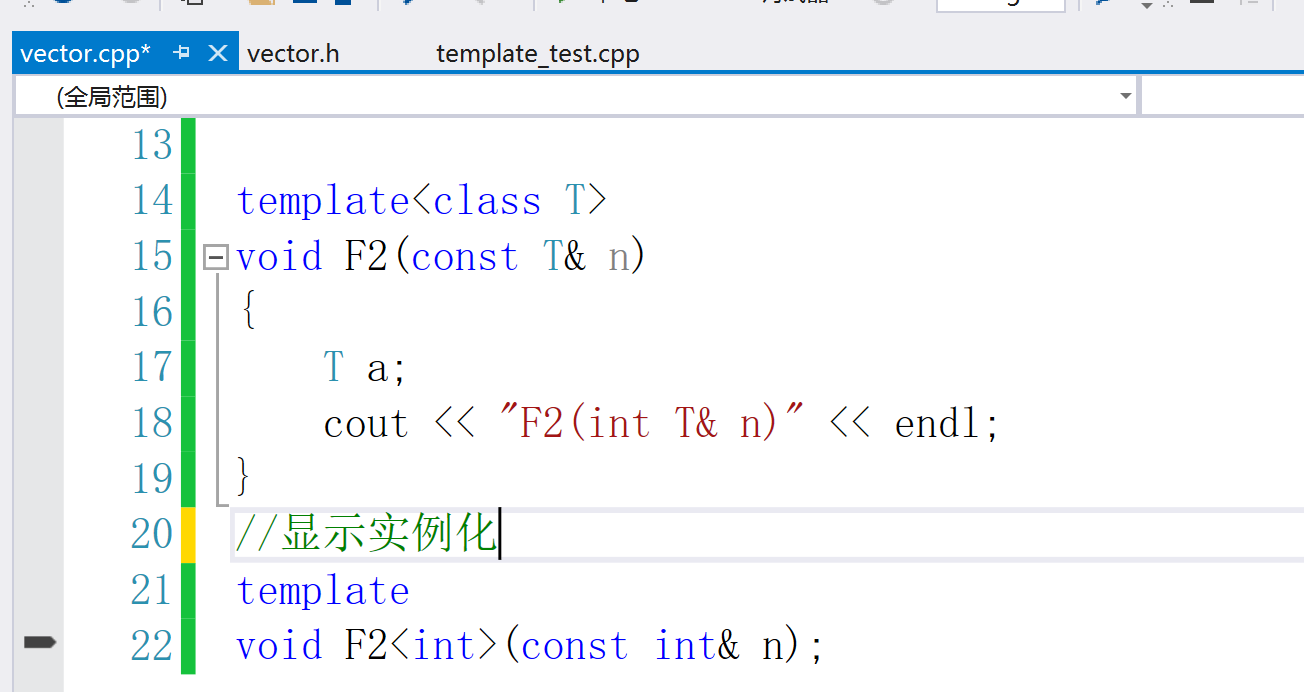This screenshot has width=1304, height=692.
Task: Click the margin marker beside line 22
Action: coord(40,642)
